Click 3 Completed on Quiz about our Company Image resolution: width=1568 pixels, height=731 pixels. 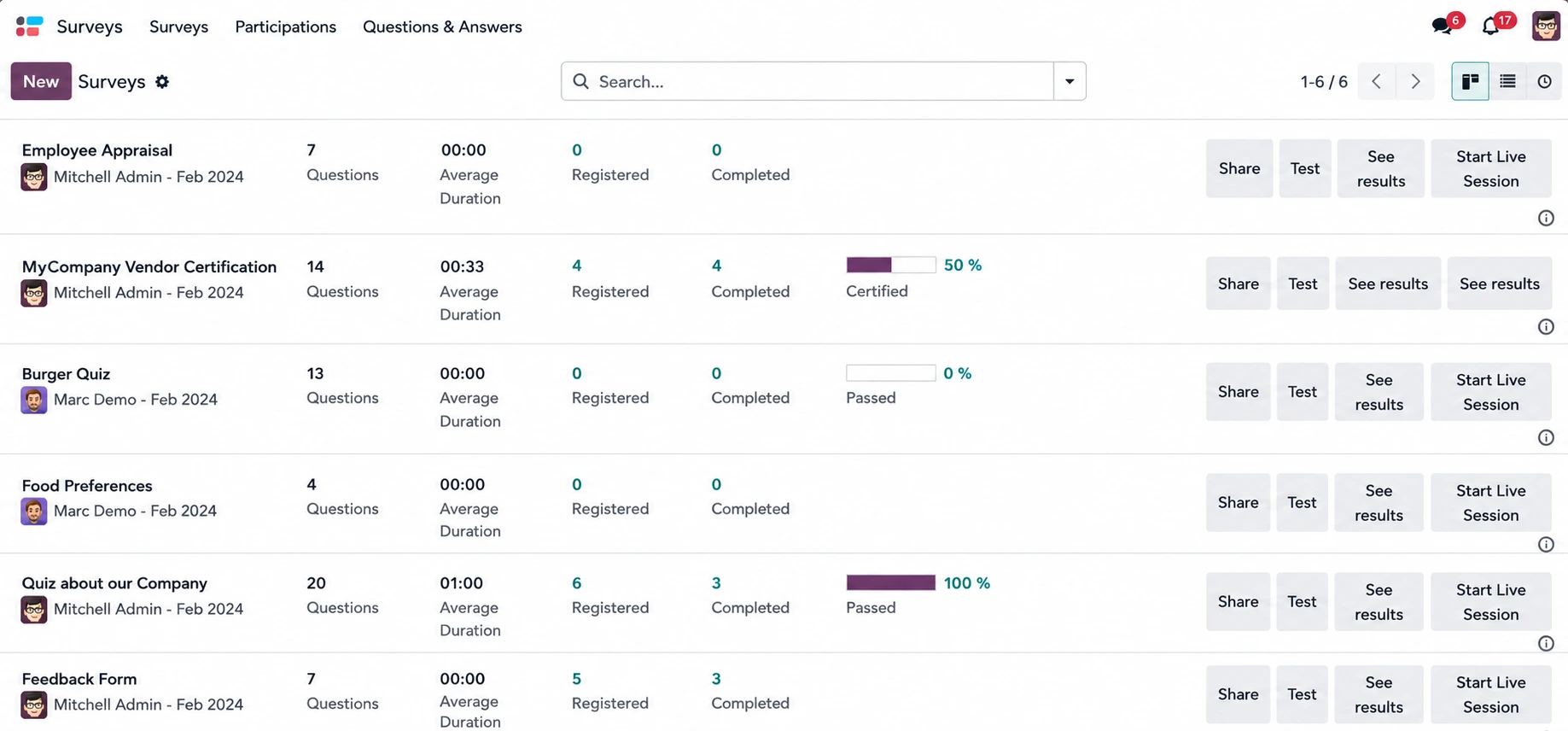click(750, 595)
